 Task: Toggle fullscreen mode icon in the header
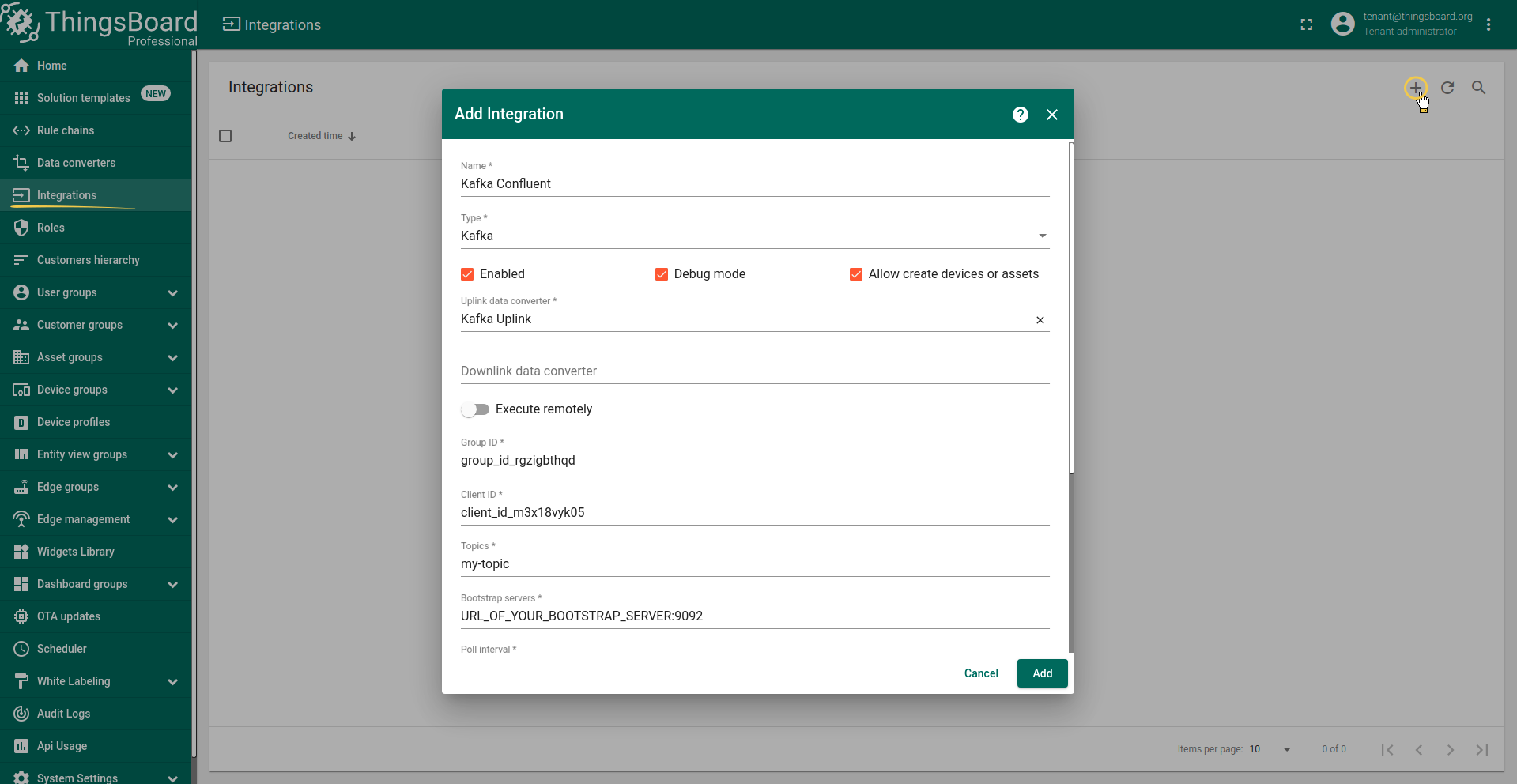[x=1306, y=24]
